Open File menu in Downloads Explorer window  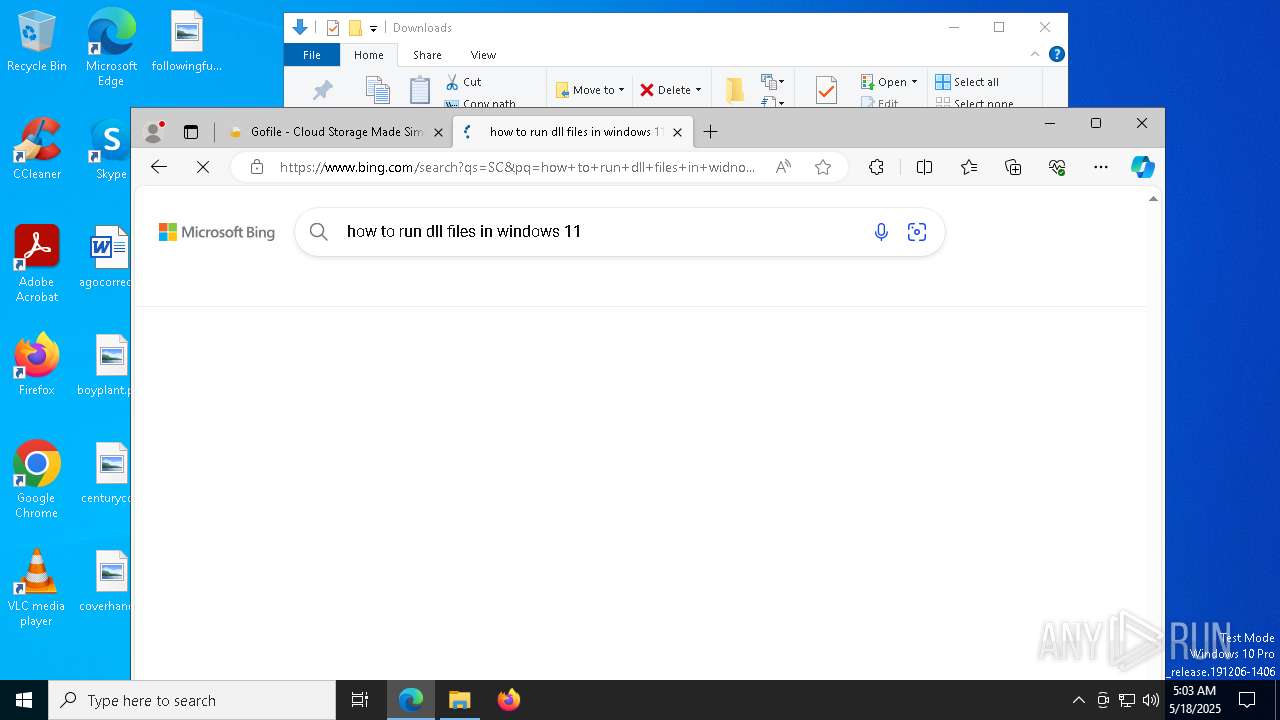(312, 55)
